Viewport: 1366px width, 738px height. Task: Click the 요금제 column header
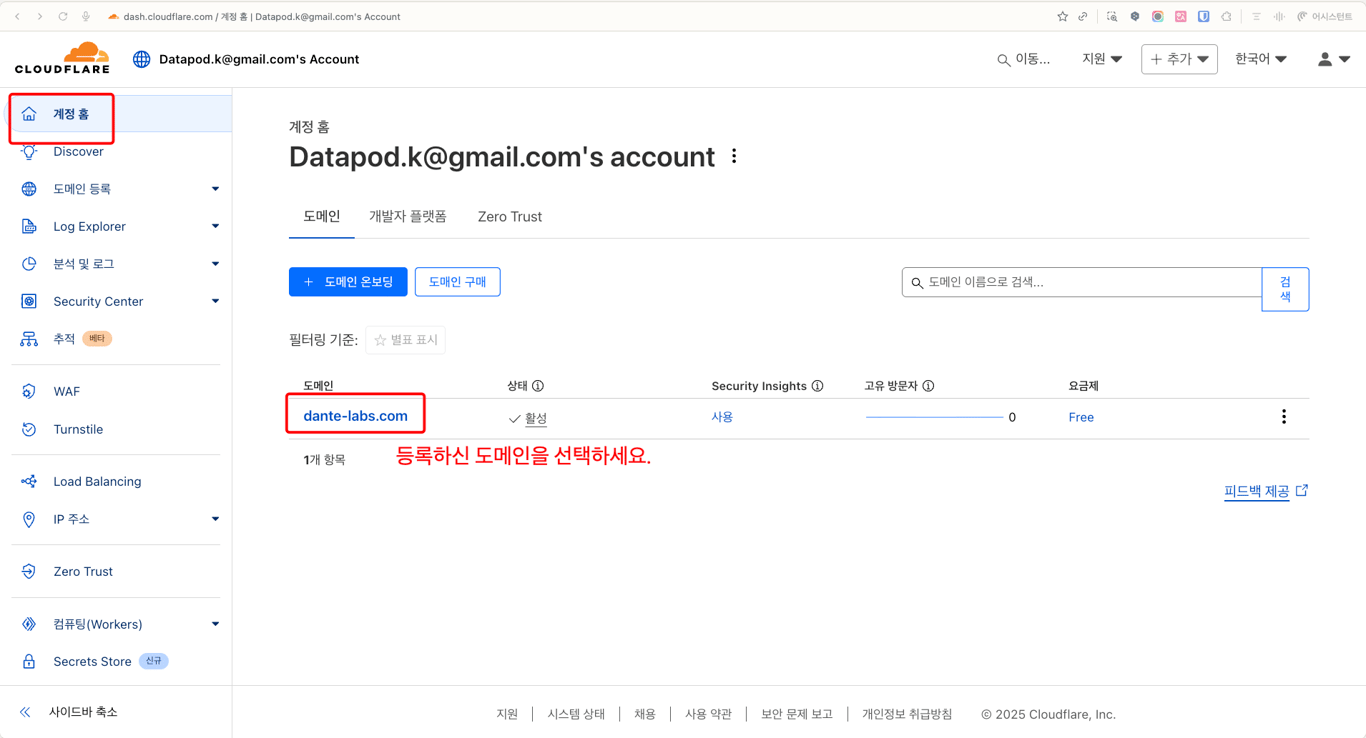click(1083, 386)
